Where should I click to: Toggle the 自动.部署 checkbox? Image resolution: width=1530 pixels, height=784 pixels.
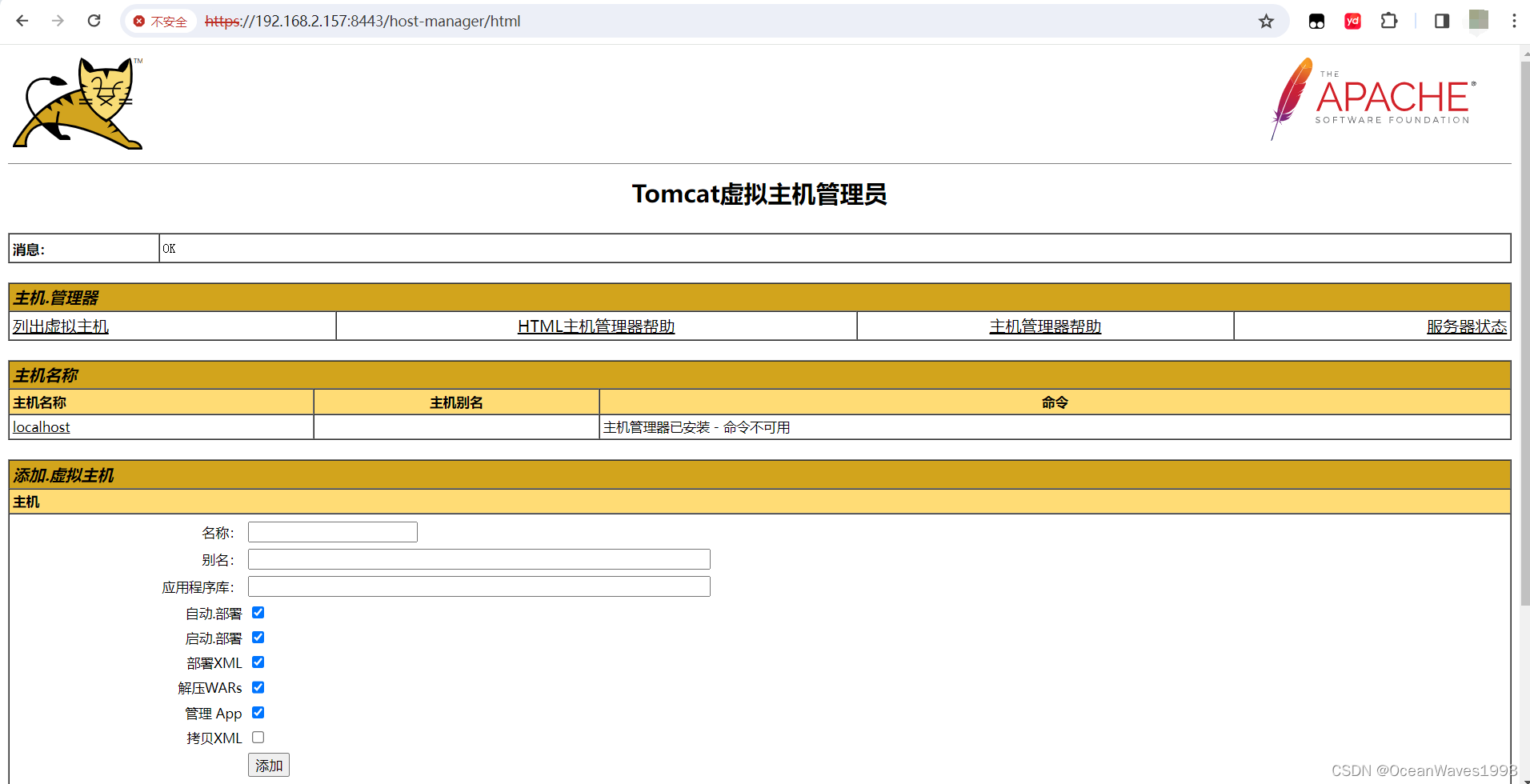click(x=258, y=613)
